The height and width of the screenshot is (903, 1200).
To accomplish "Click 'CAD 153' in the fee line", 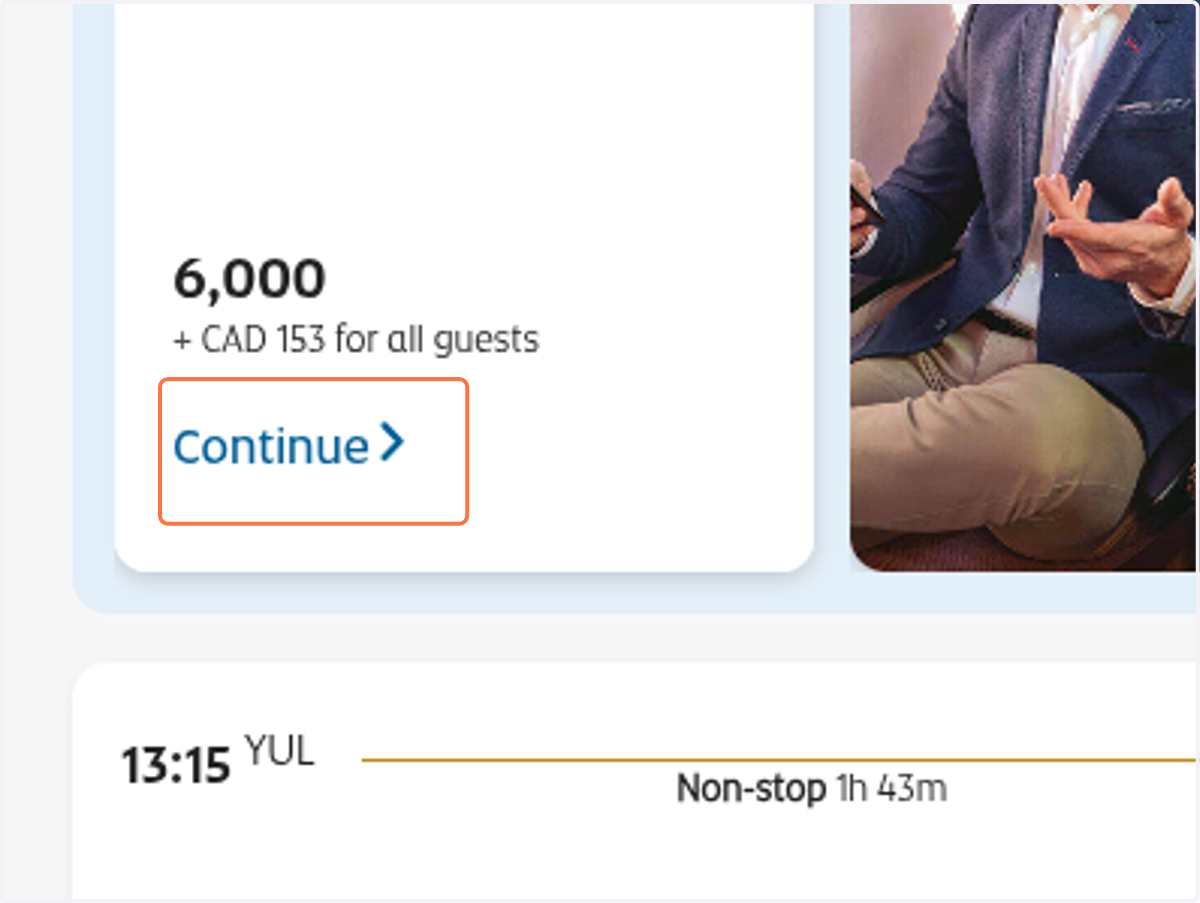I will point(263,340).
